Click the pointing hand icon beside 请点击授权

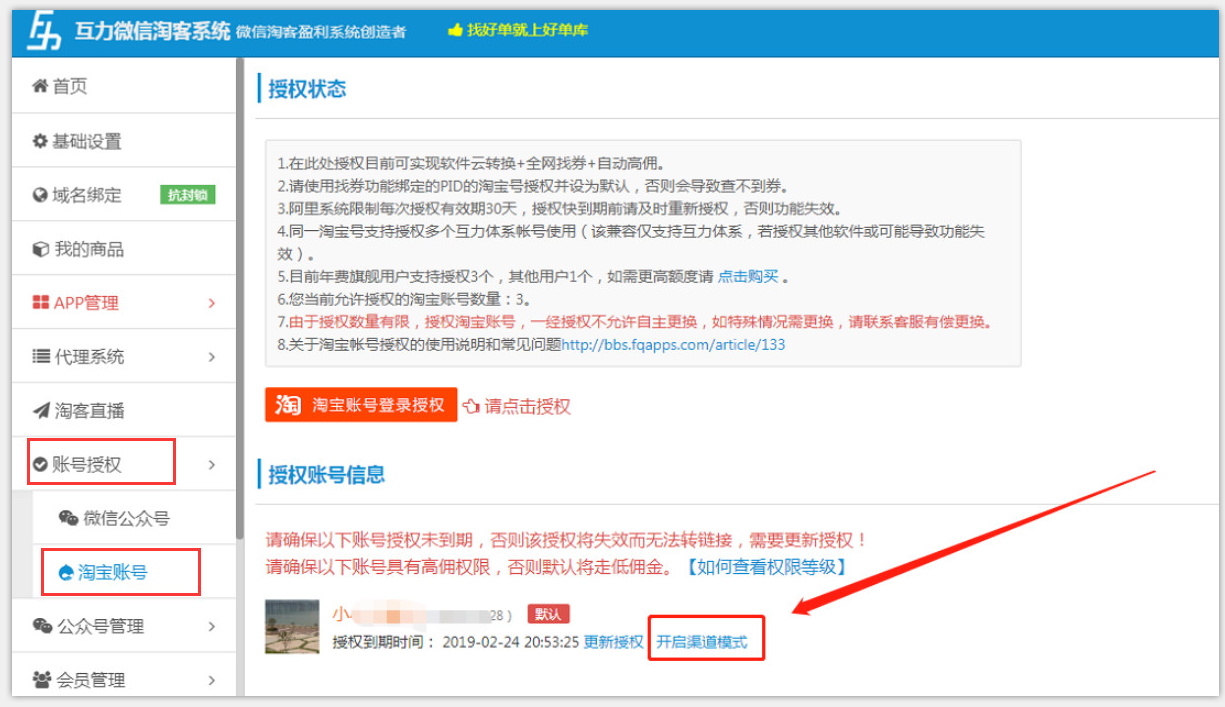point(471,406)
